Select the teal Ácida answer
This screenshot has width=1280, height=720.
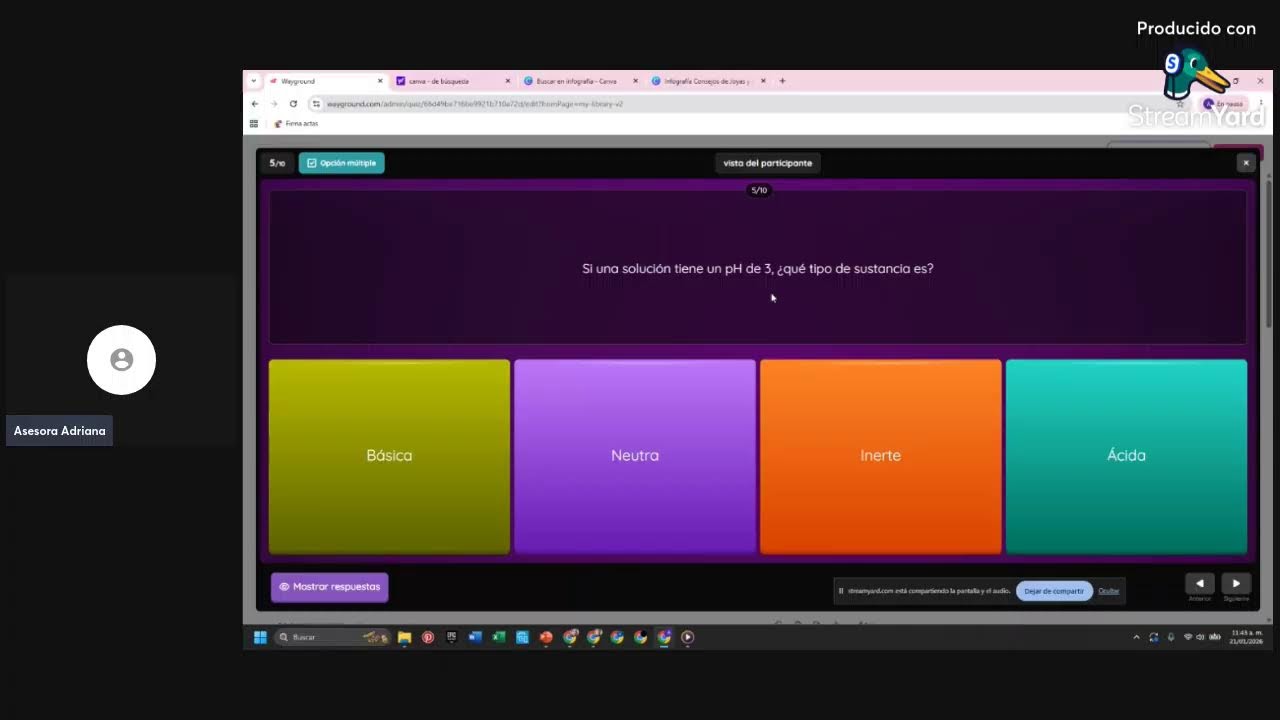(1126, 456)
